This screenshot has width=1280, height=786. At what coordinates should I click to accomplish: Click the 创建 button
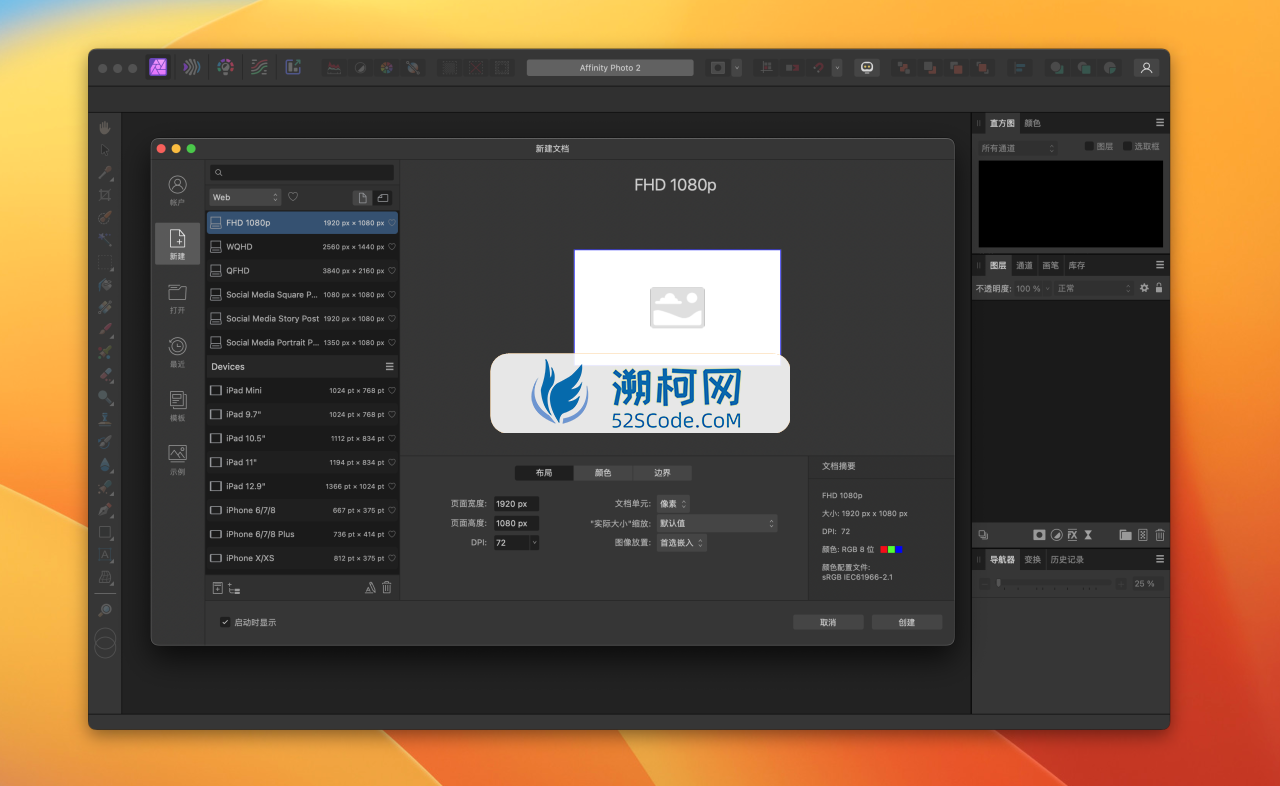(907, 622)
